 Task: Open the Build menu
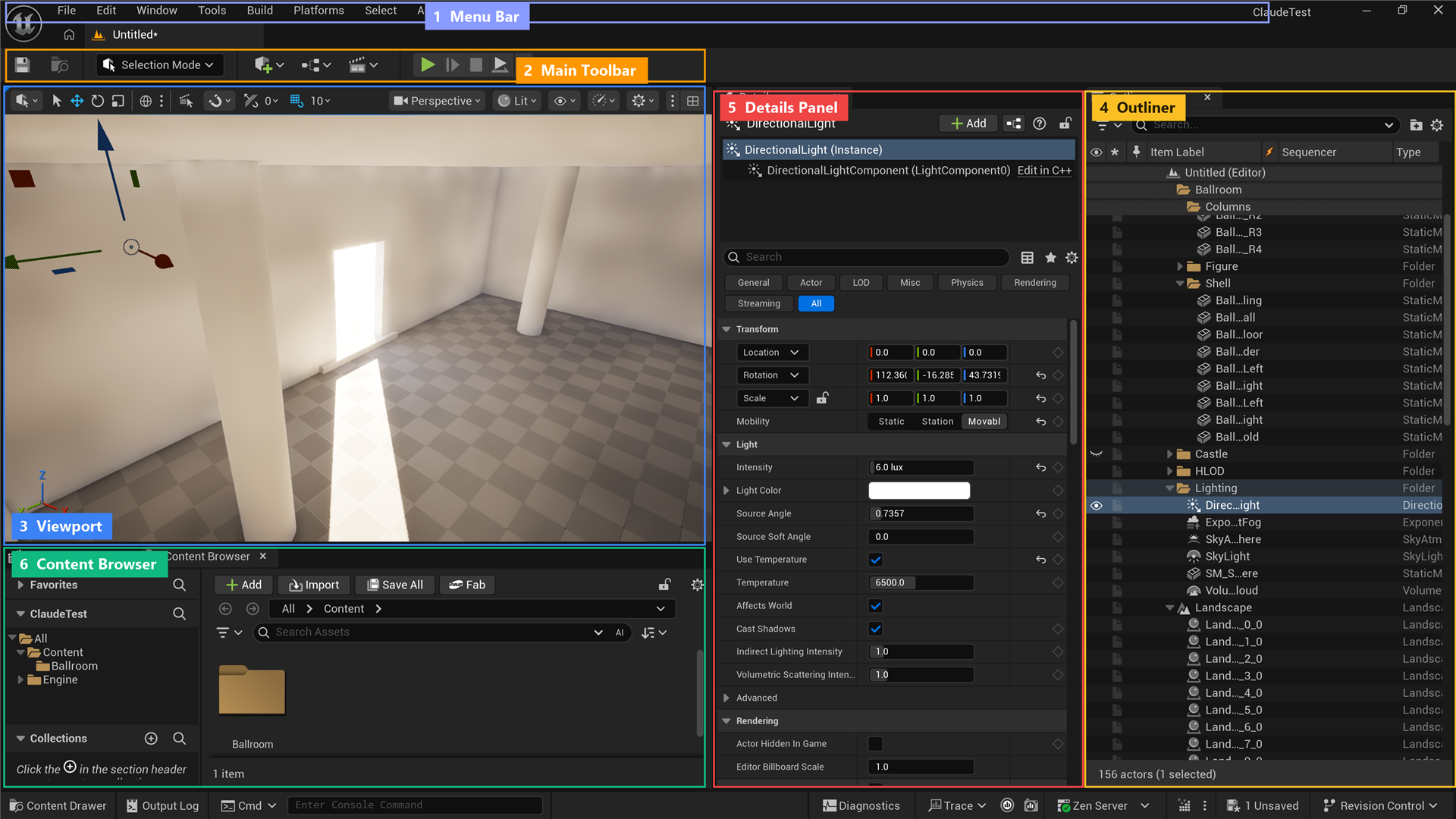pos(259,11)
